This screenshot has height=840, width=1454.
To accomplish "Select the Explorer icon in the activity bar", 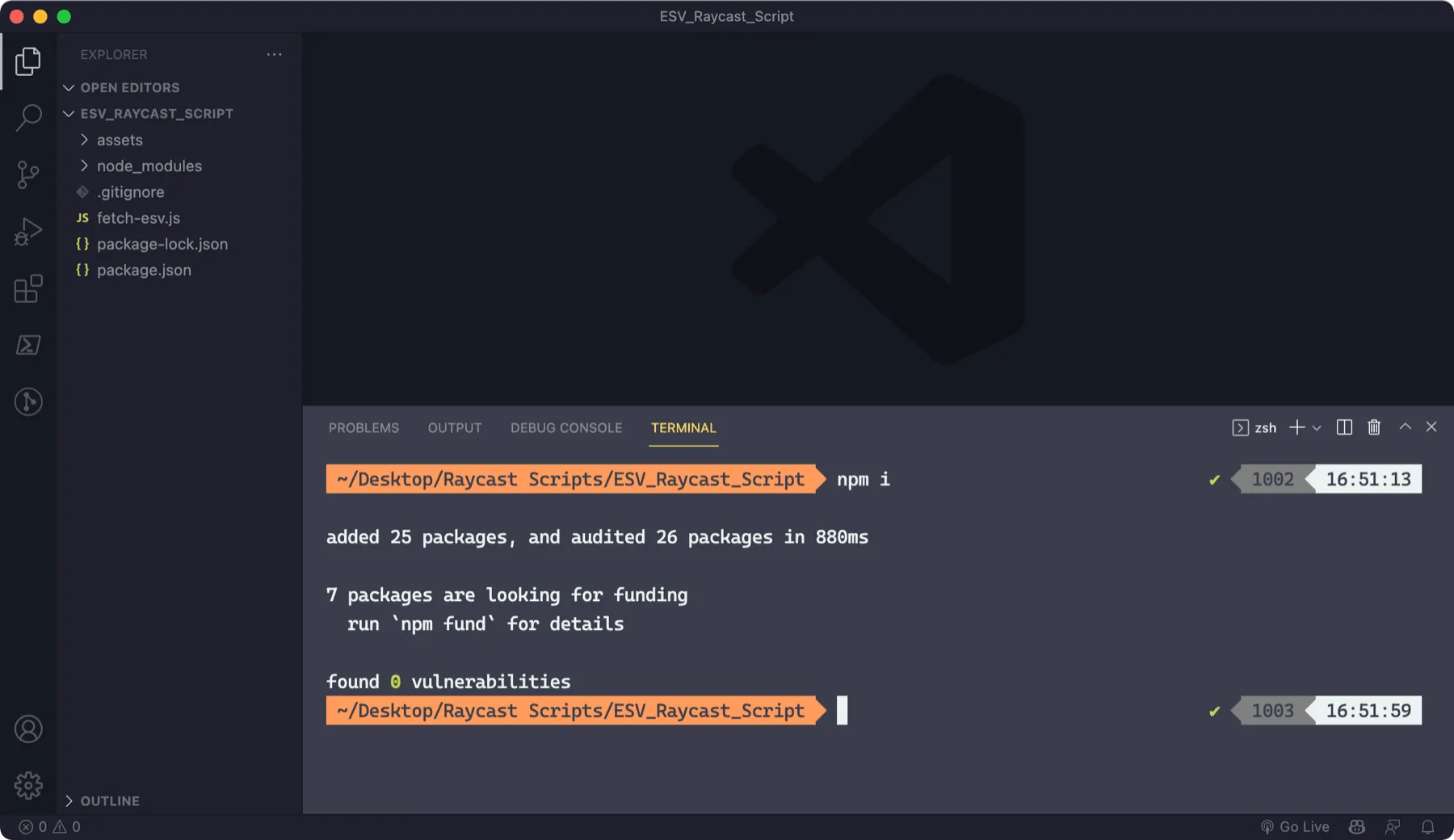I will 28,61.
